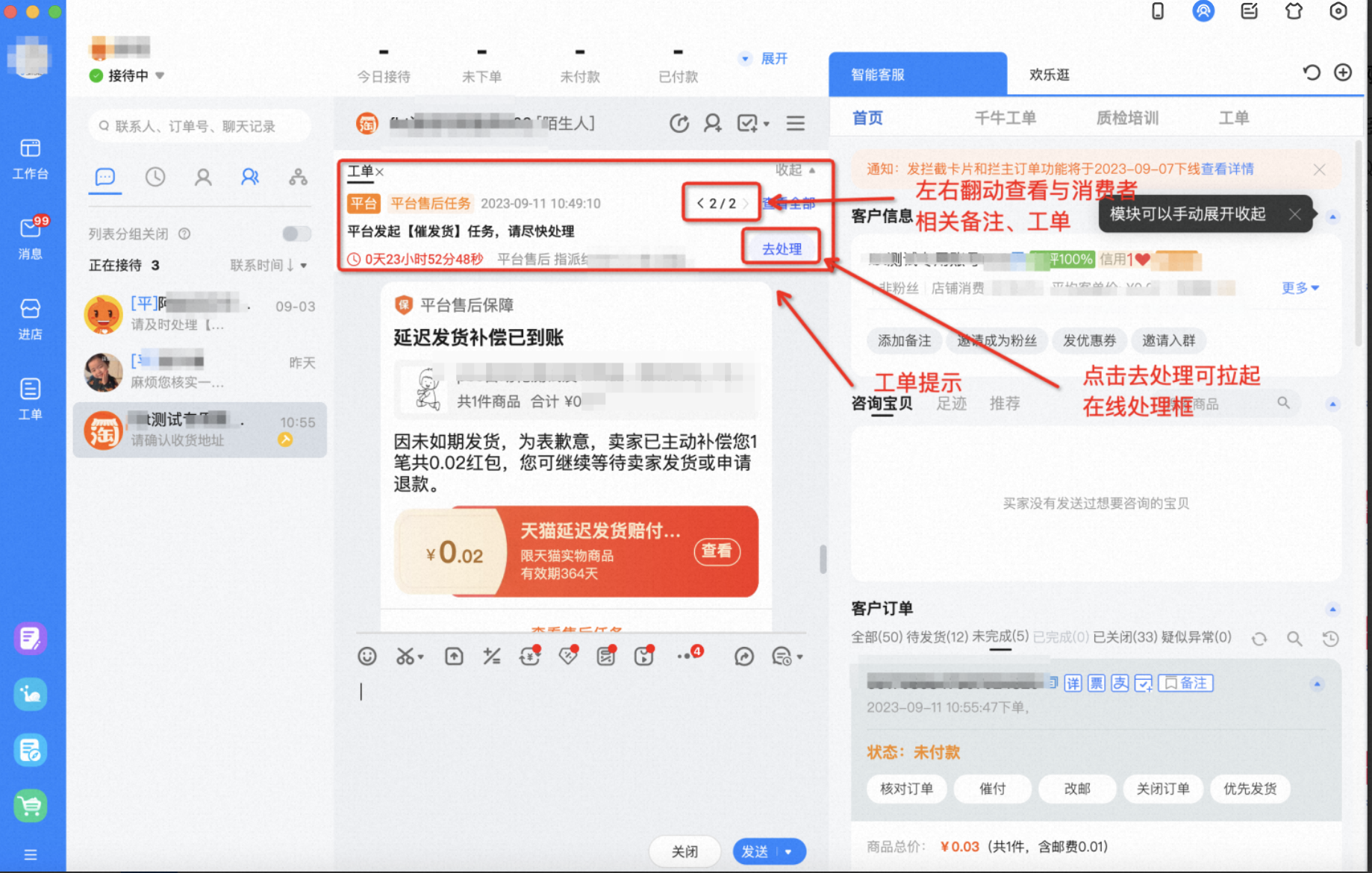The width and height of the screenshot is (1372, 873).
Task: Open the 联系时间 sort dropdown
Action: click(x=269, y=265)
